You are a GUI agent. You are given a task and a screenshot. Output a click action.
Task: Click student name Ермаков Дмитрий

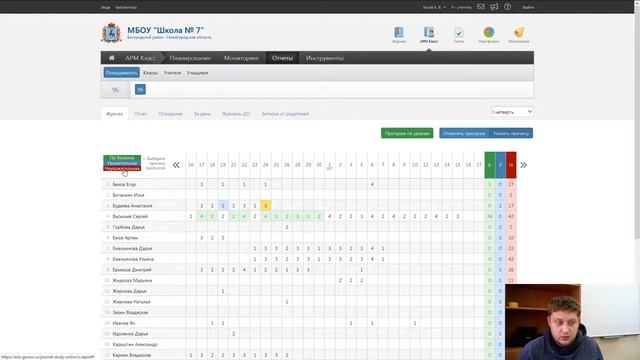point(132,270)
